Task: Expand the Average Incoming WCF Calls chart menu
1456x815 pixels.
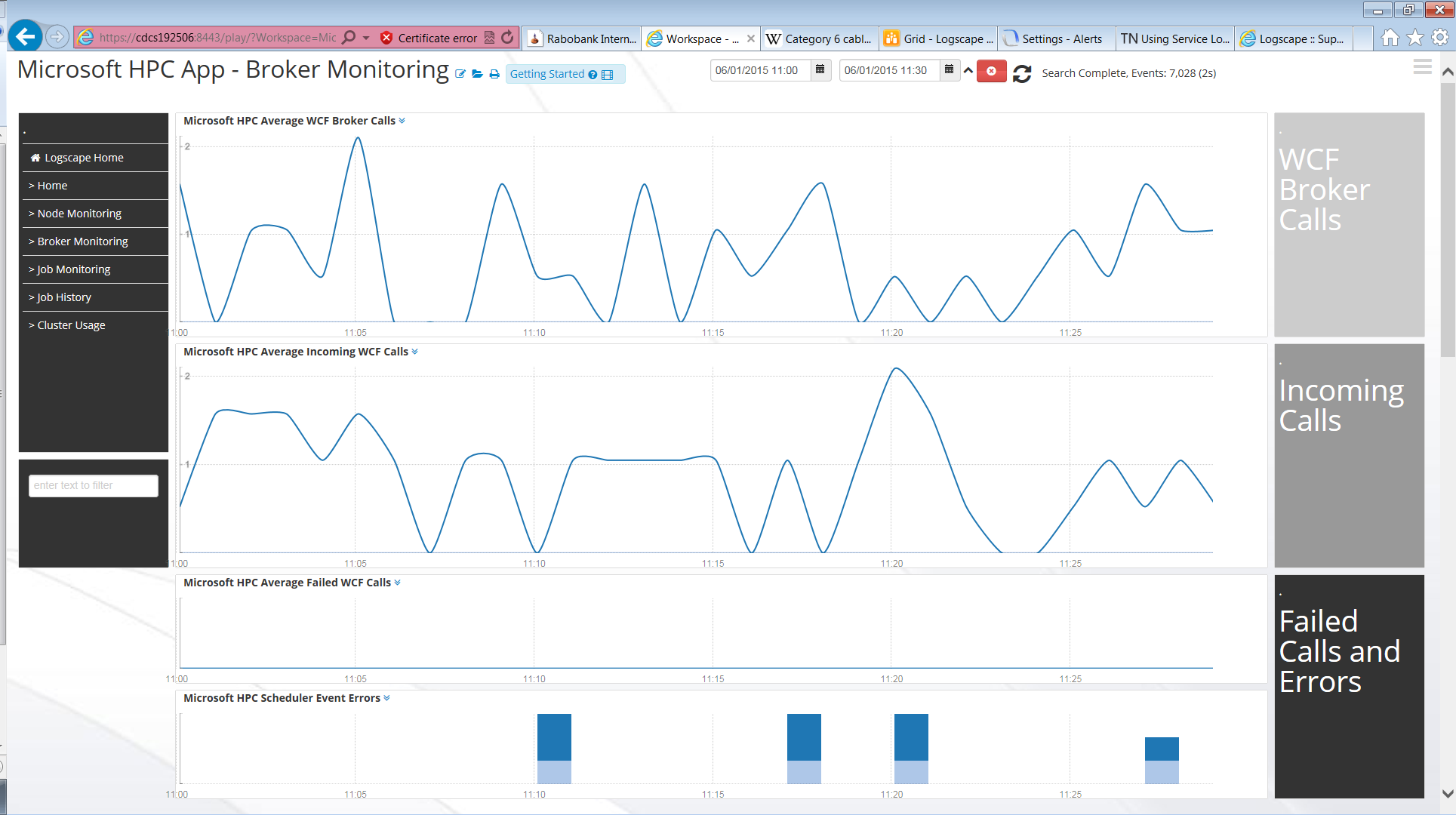Action: [x=415, y=352]
